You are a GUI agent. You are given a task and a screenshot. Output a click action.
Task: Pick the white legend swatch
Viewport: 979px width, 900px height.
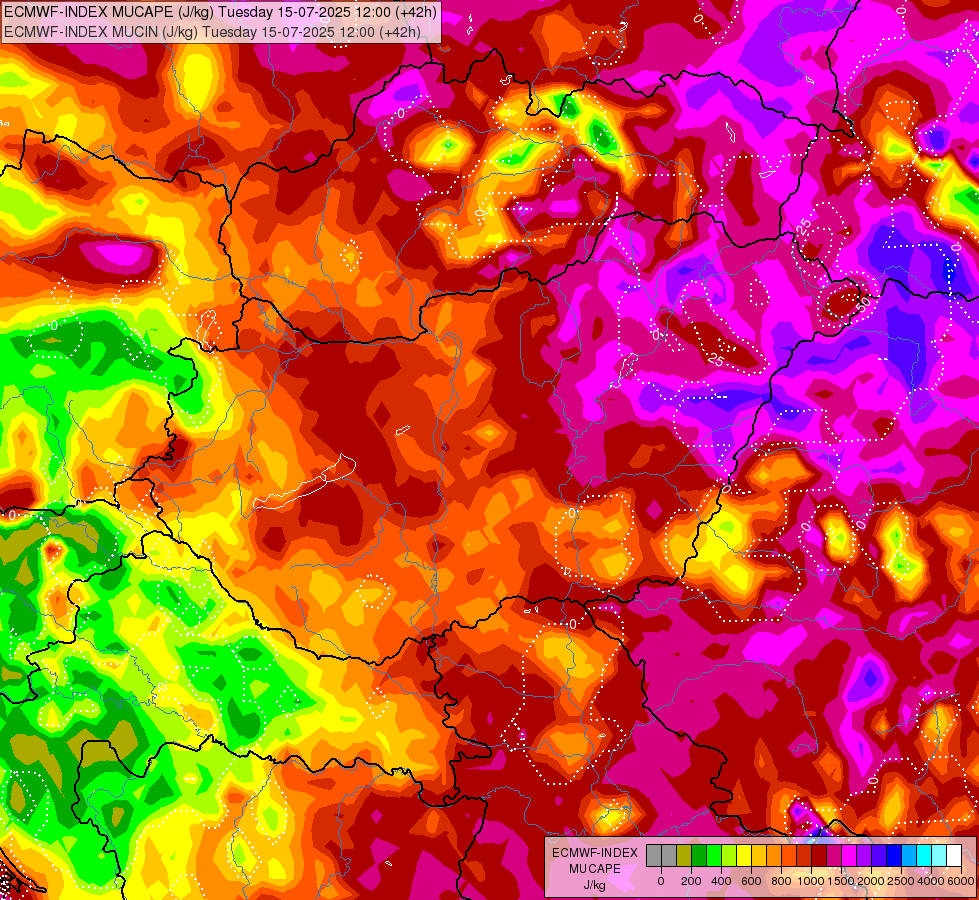954,855
